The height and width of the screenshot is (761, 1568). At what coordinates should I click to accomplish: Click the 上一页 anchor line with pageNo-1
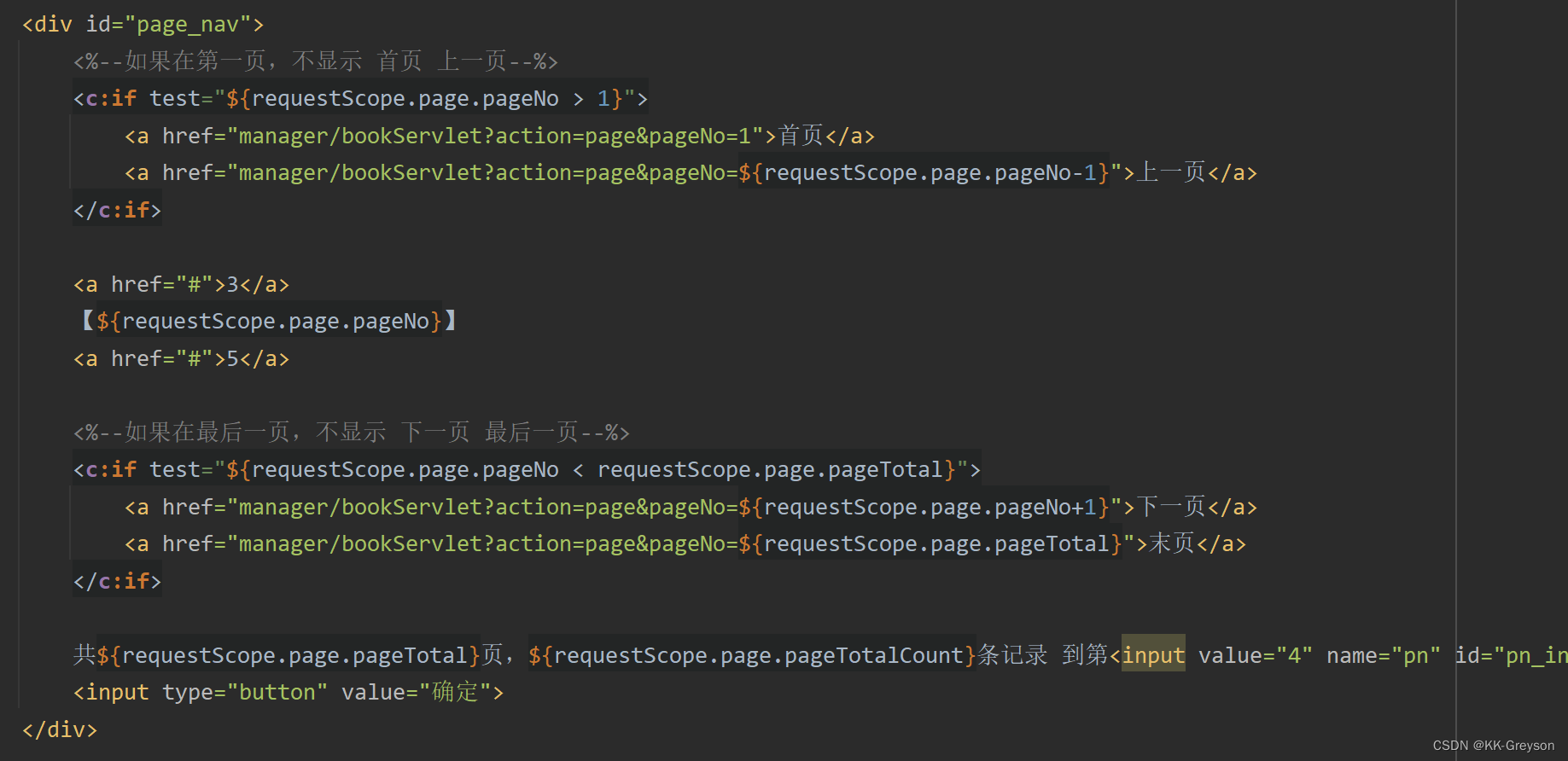691,172
